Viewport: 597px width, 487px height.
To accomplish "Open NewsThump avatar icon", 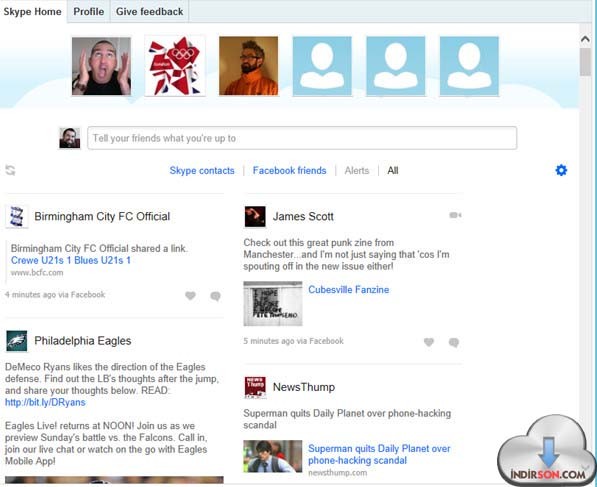I will pyautogui.click(x=255, y=387).
